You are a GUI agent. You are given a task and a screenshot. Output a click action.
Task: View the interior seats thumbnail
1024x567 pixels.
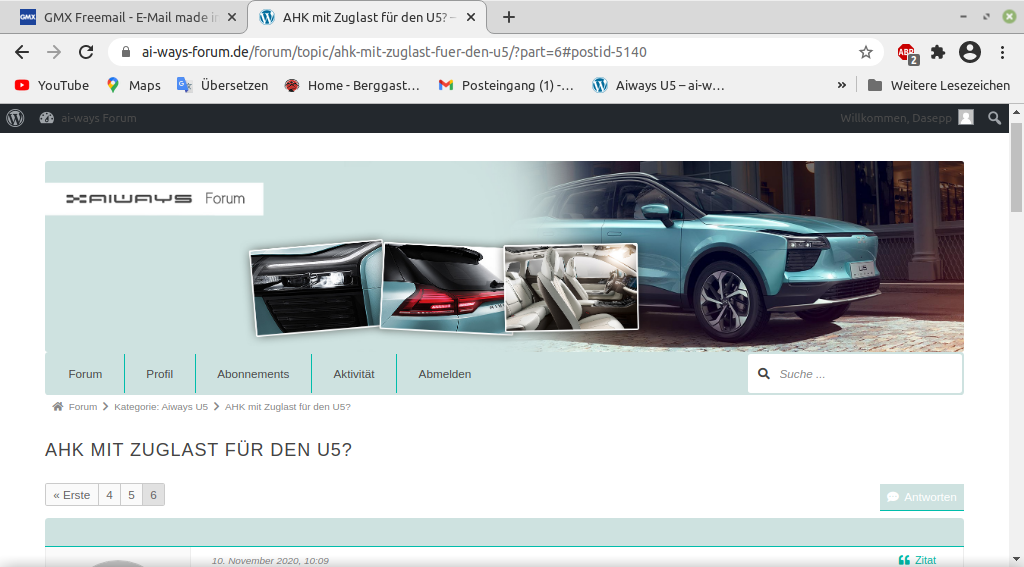point(571,287)
